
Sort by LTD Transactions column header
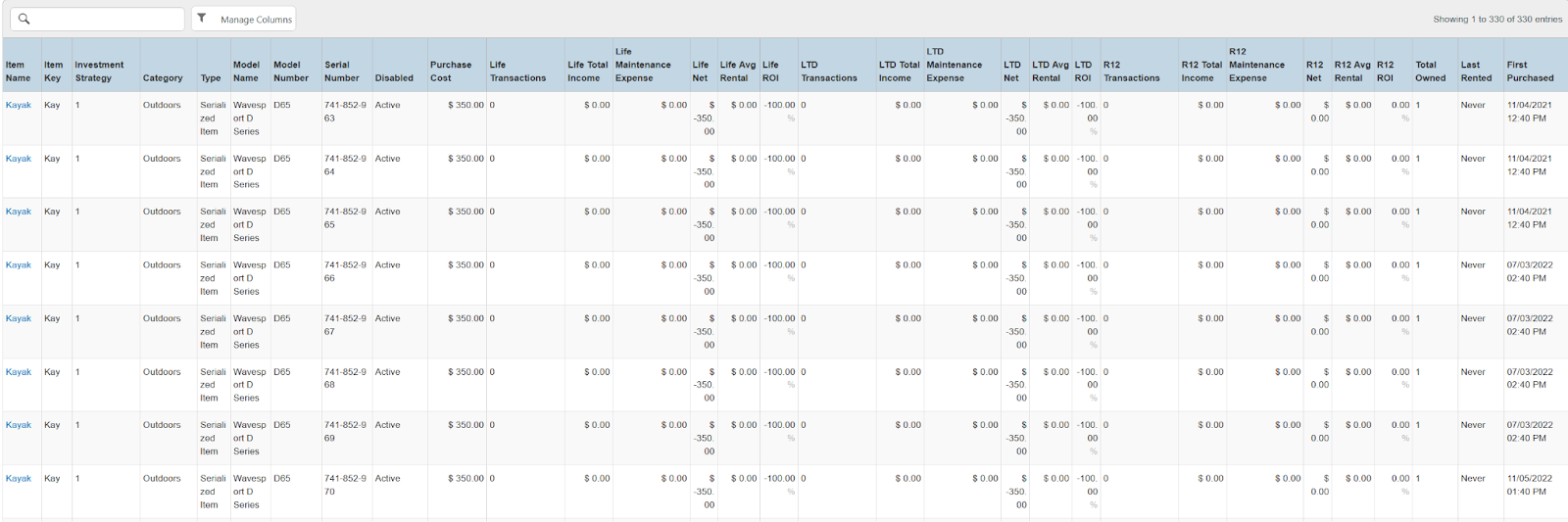(x=829, y=71)
